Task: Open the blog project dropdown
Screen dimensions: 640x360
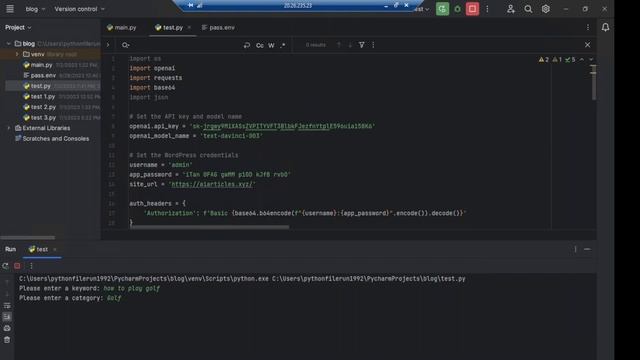Action: (x=35, y=9)
